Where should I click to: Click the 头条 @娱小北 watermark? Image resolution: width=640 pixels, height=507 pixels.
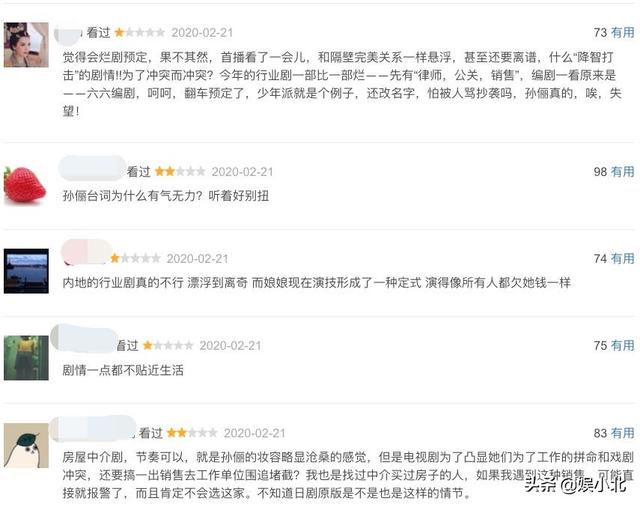coord(576,485)
